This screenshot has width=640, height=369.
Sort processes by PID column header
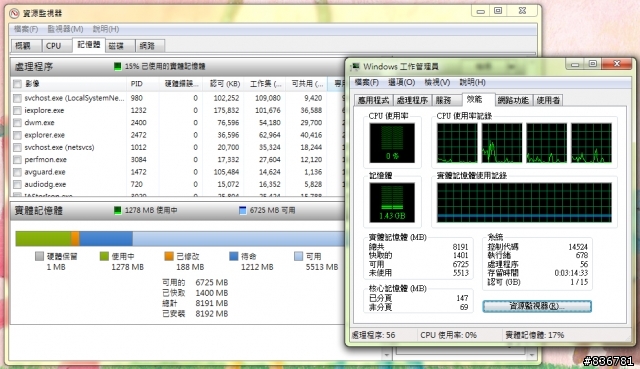click(x=143, y=84)
